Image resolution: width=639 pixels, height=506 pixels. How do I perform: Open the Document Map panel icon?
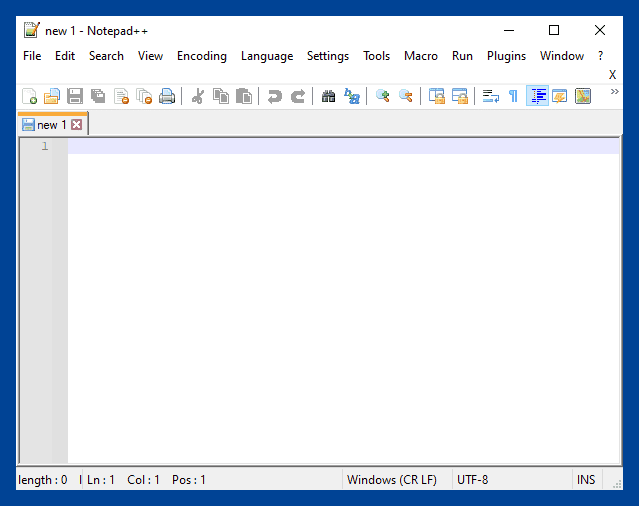[x=583, y=97]
